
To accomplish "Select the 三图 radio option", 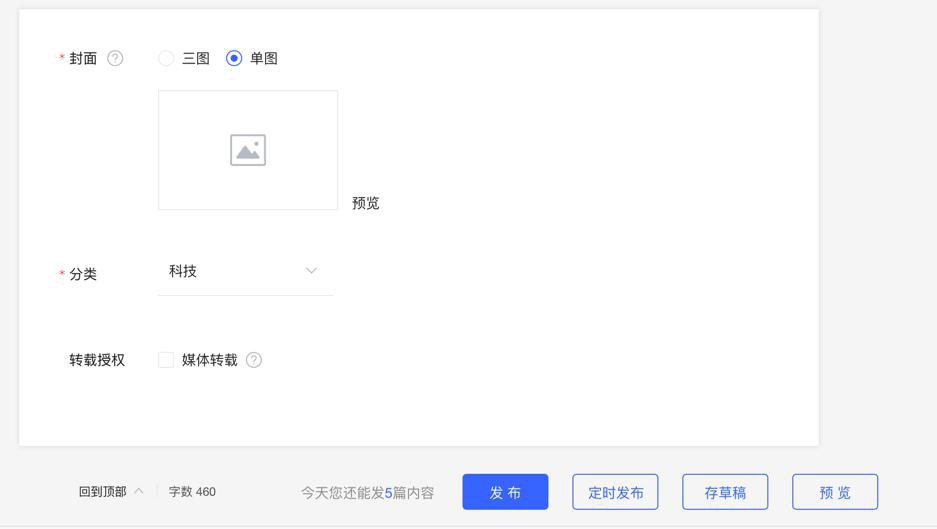I will [x=167, y=58].
